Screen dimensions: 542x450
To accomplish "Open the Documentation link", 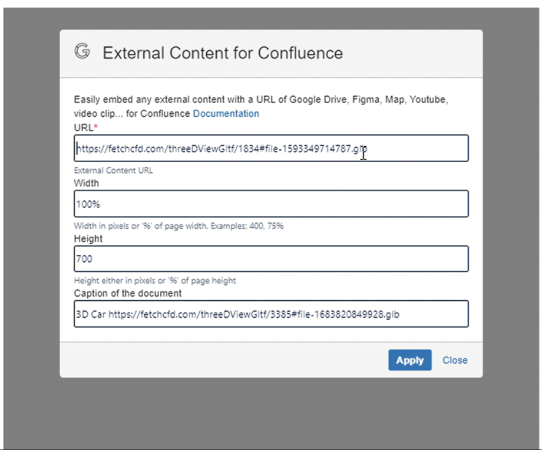I will pos(226,114).
